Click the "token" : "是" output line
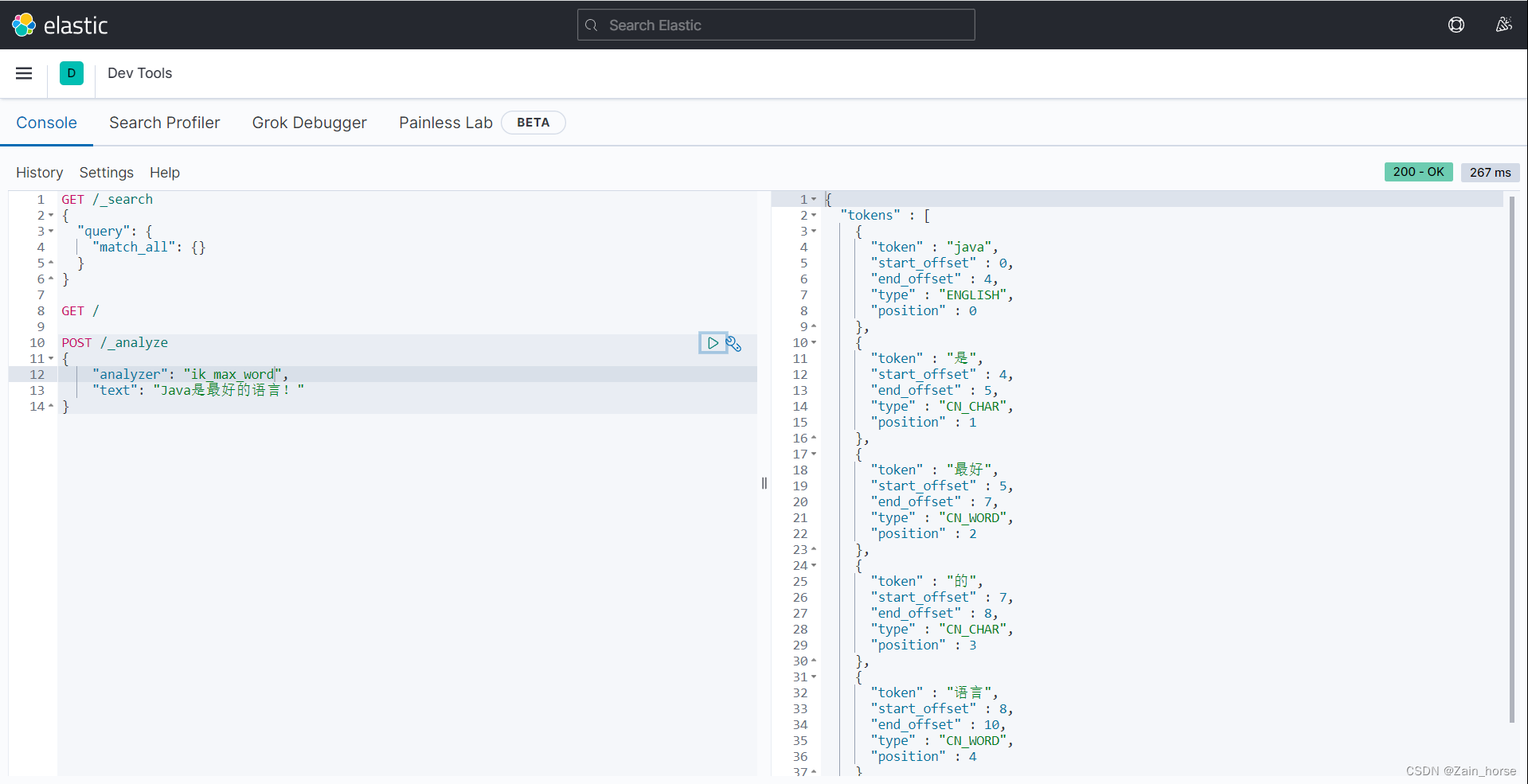This screenshot has height=784, width=1528. (x=927, y=359)
